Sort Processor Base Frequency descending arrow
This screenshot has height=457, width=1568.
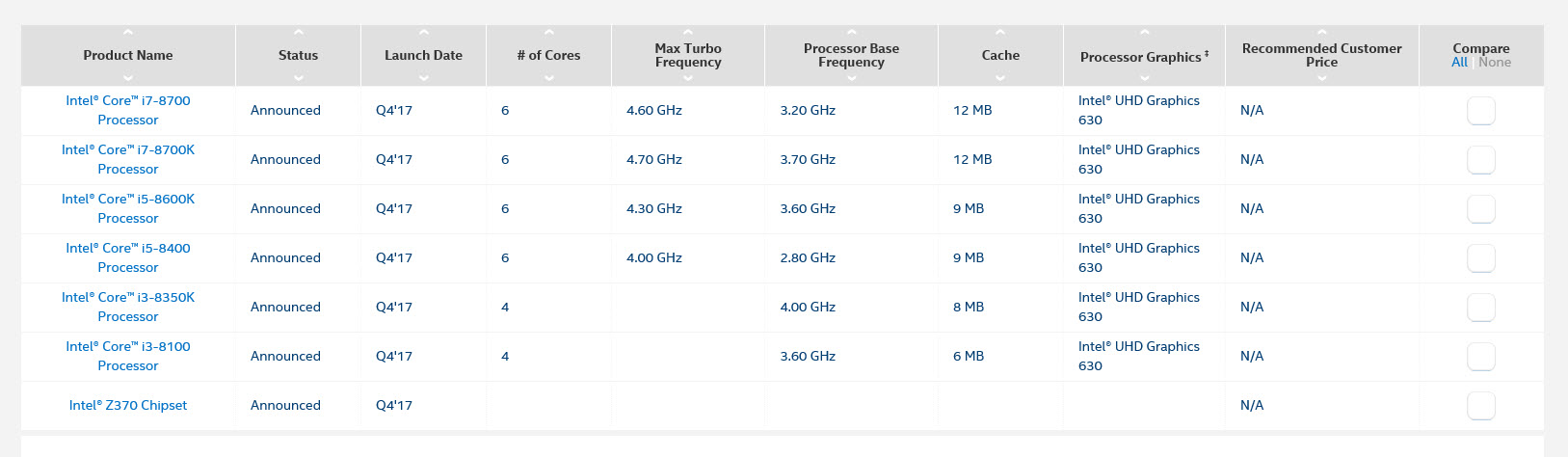[851, 77]
